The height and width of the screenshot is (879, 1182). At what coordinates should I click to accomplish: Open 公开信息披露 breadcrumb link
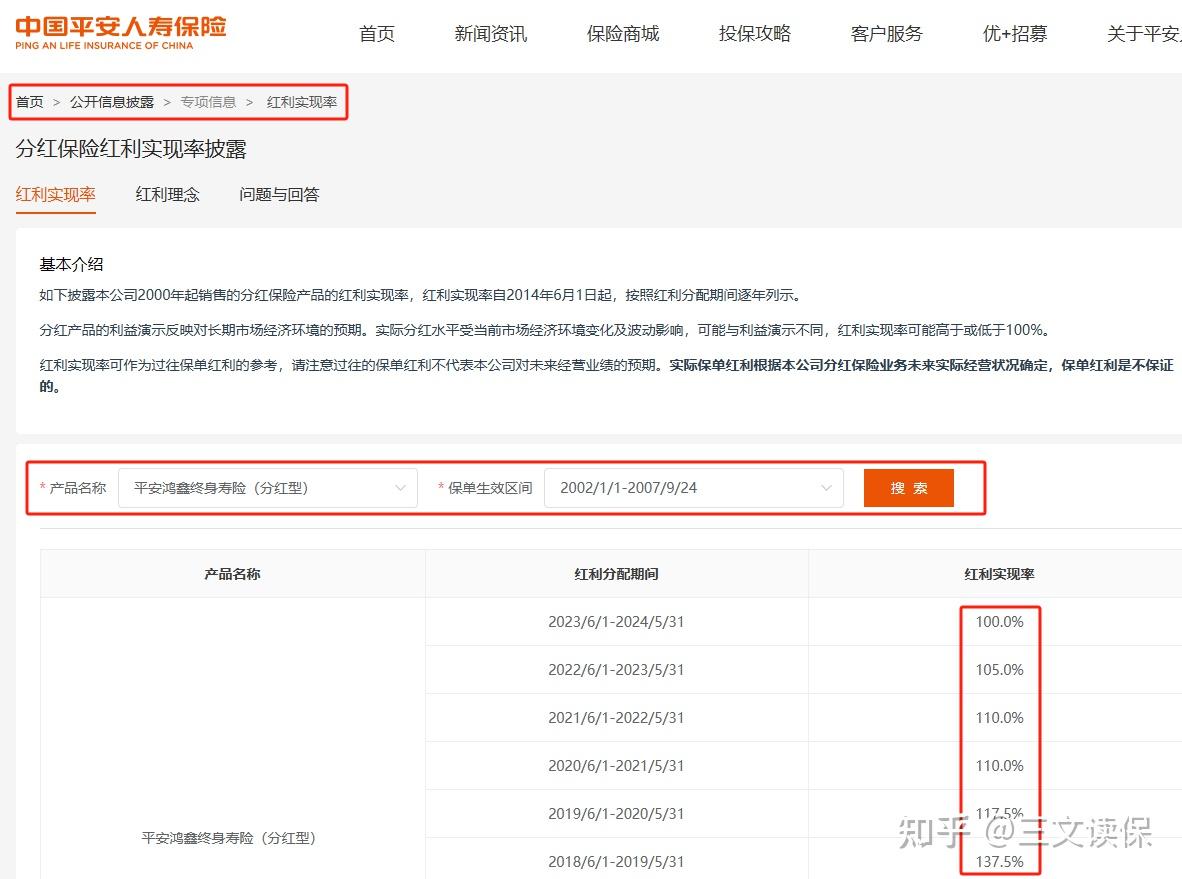pos(112,102)
